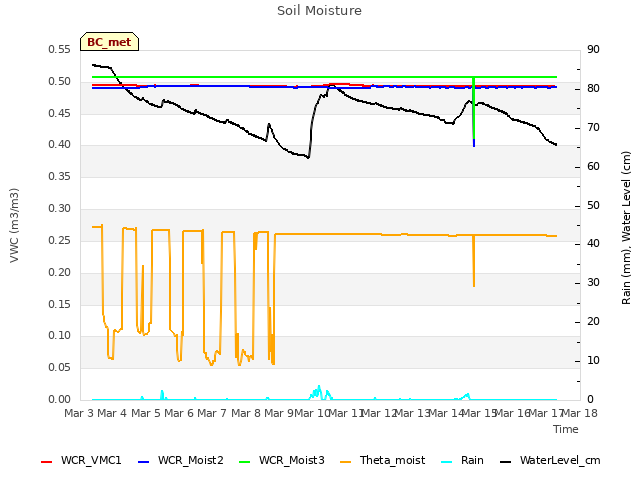Toggle the WCR_Moist3 legend entry

coord(282,460)
